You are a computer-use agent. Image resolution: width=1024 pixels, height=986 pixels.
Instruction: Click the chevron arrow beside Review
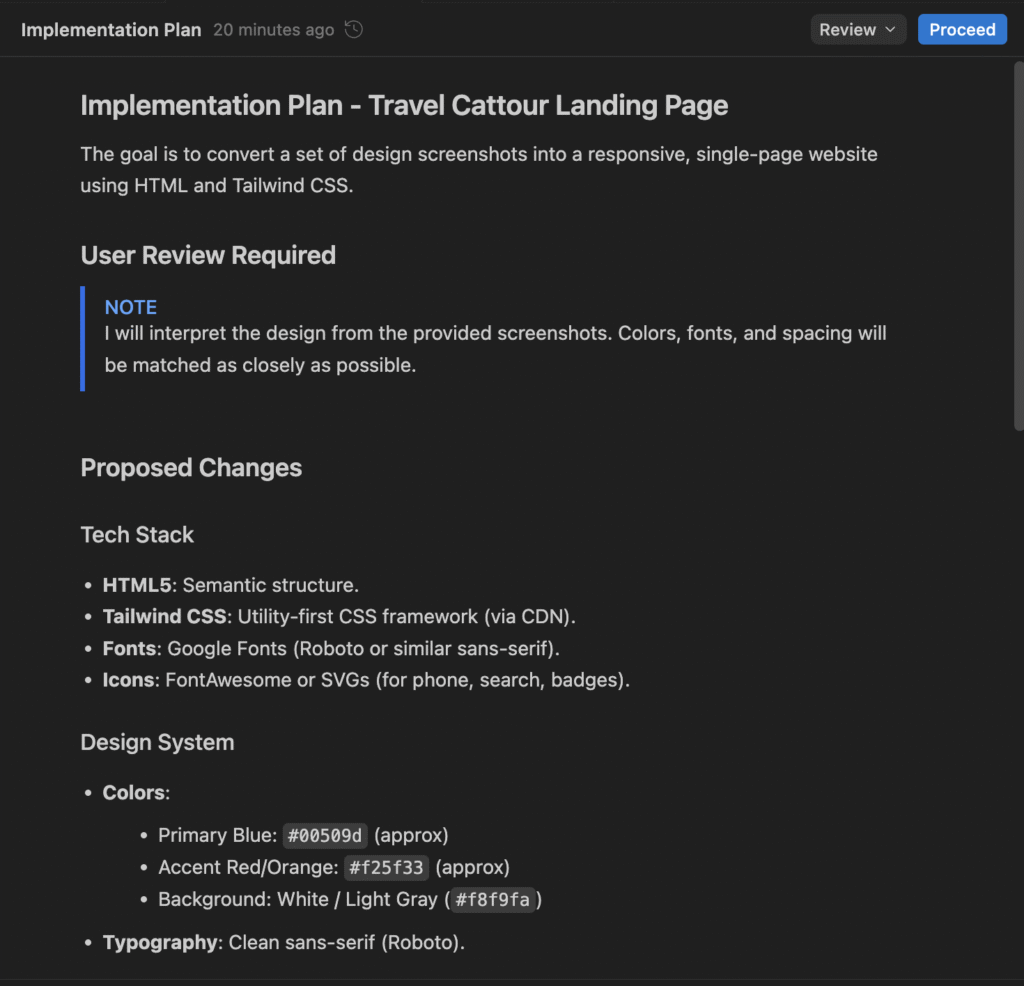890,30
